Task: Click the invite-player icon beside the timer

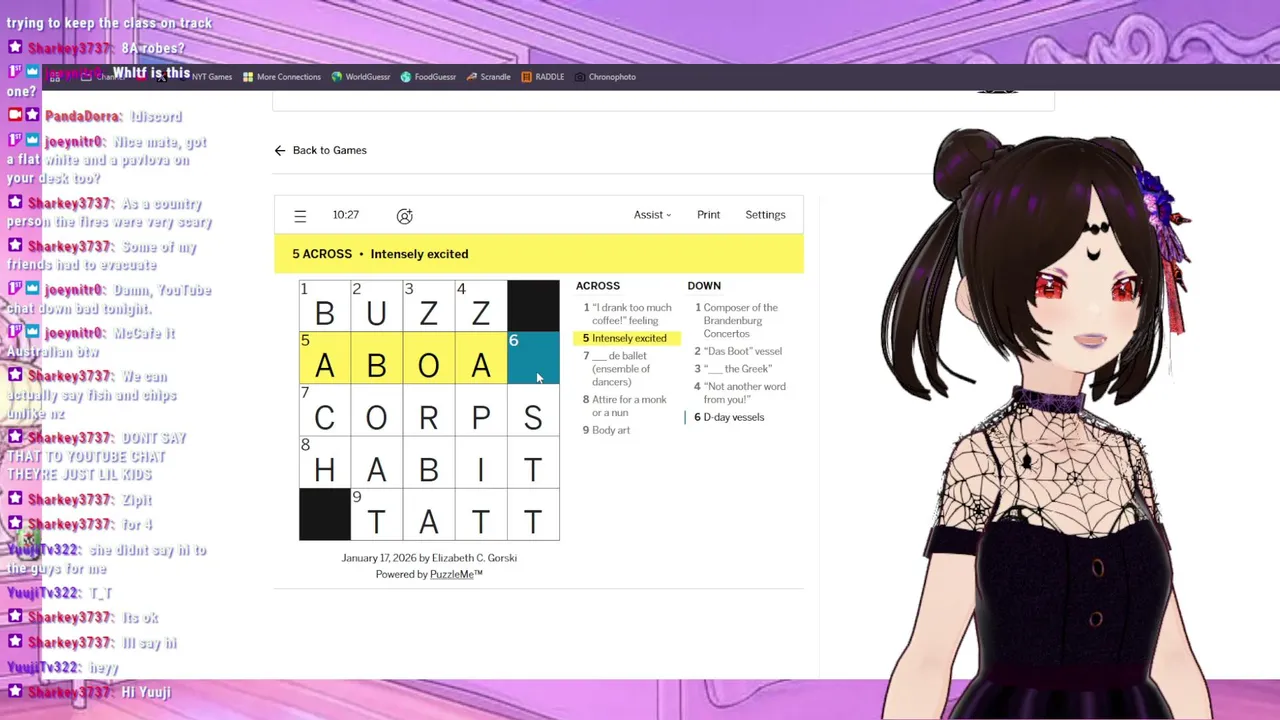Action: 404,216
